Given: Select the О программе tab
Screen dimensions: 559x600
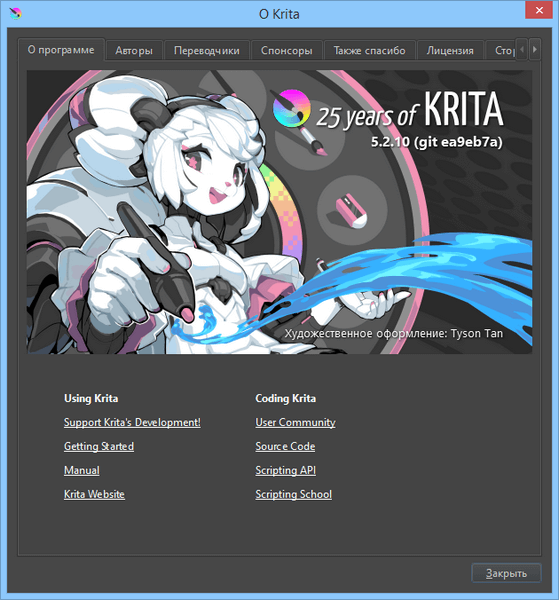Looking at the screenshot, I should click(x=61, y=50).
